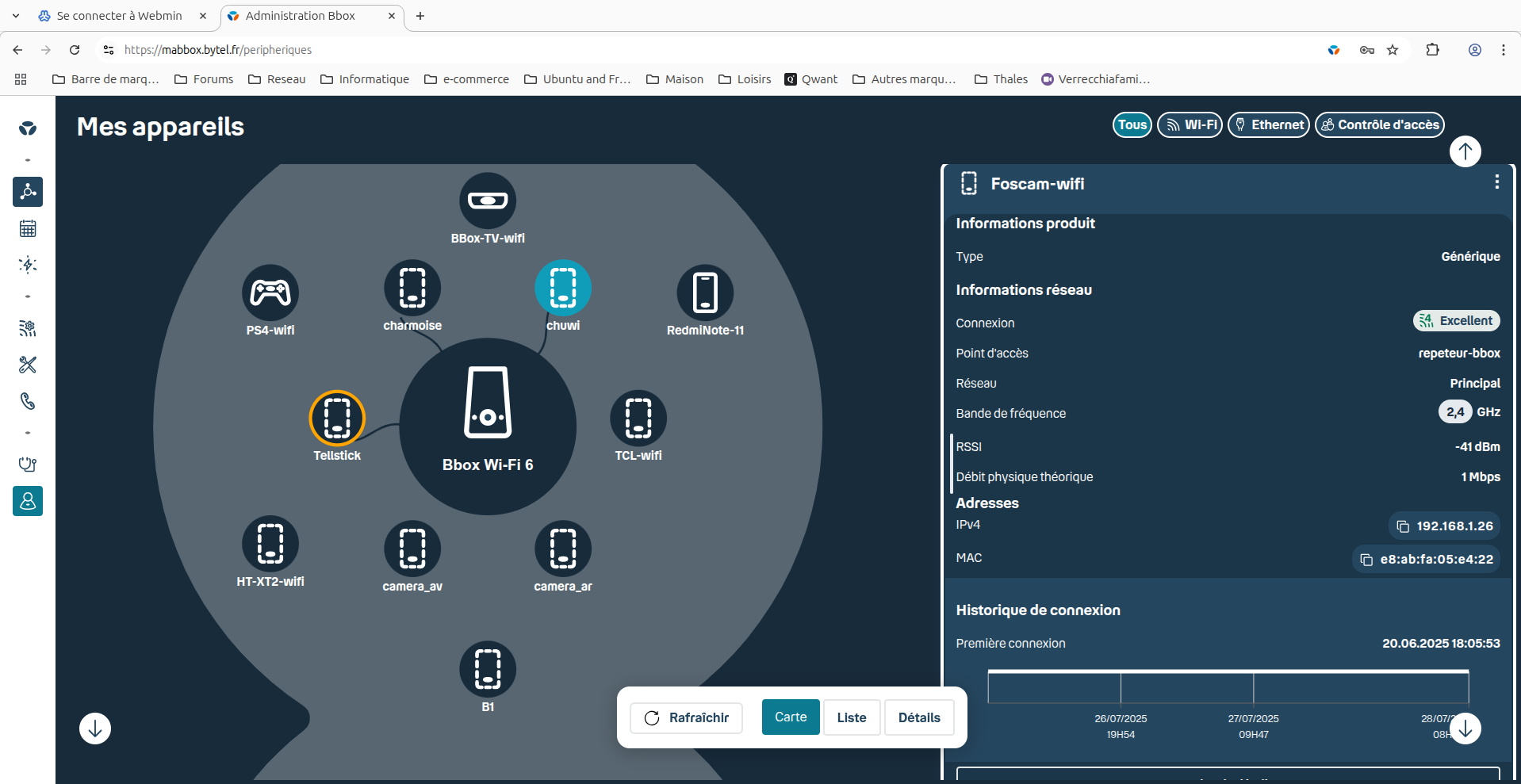This screenshot has width=1521, height=784.
Task: Bookmark this page with the star icon
Action: 1393,50
